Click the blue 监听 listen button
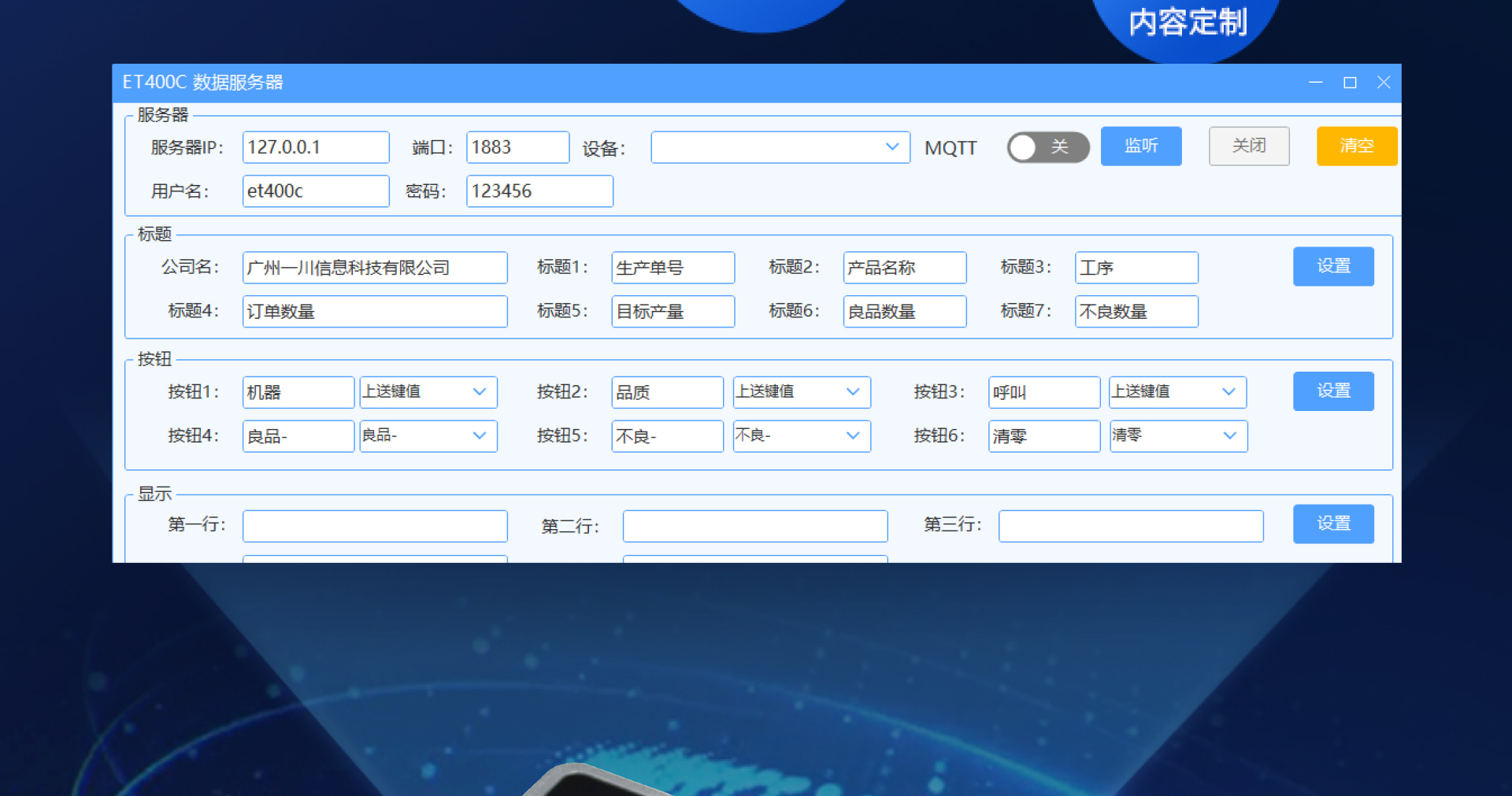Image resolution: width=1512 pixels, height=796 pixels. tap(1140, 146)
